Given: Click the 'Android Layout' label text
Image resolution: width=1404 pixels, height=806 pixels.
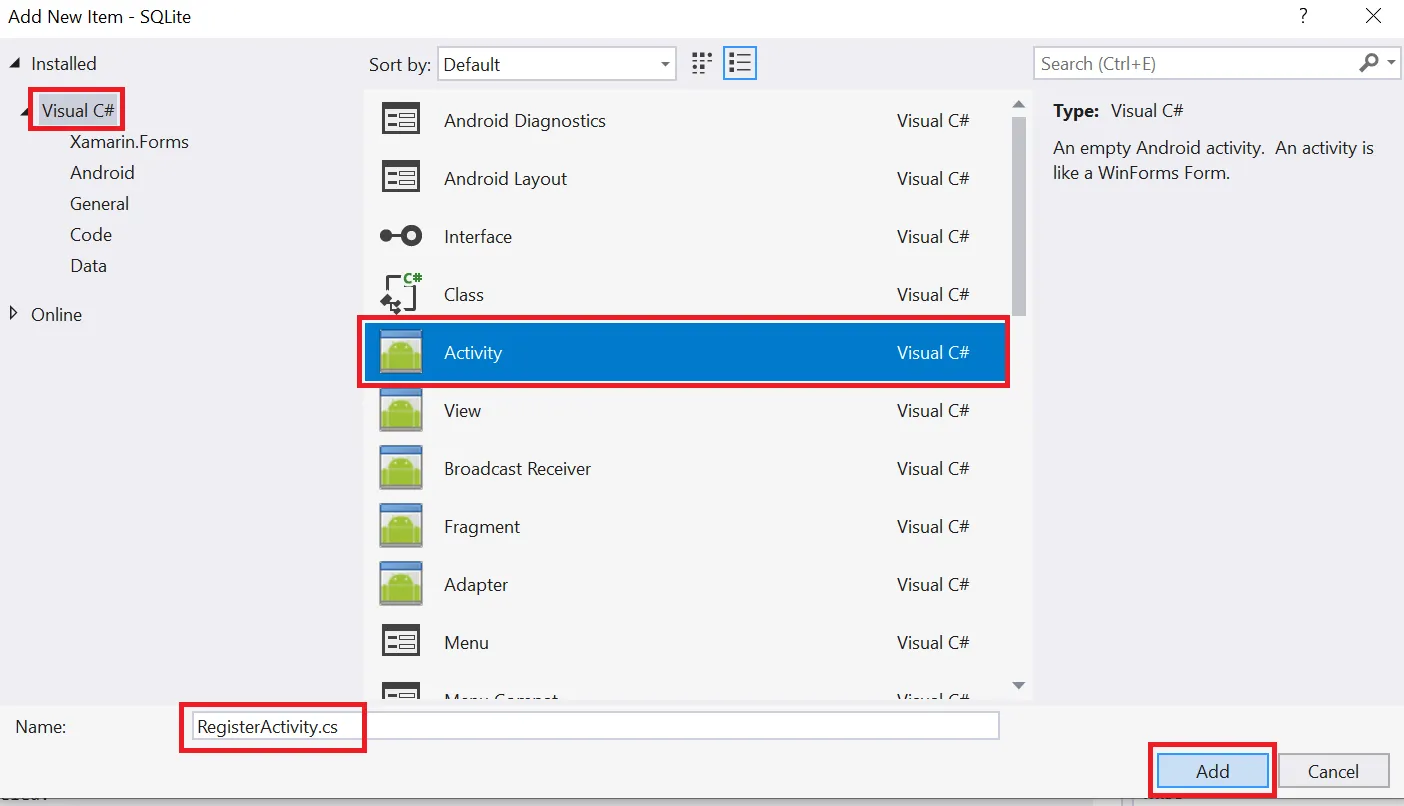Looking at the screenshot, I should (505, 179).
